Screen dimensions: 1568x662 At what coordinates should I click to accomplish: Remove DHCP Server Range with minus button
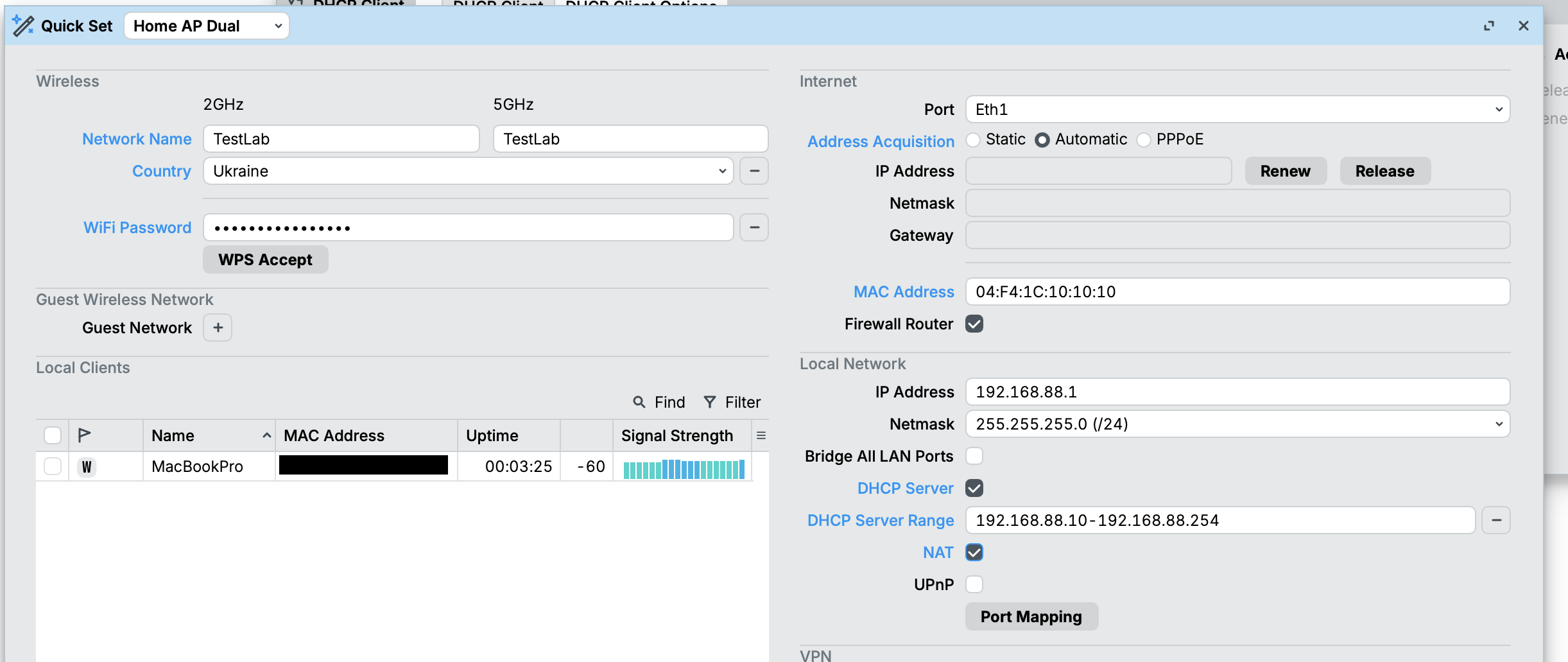tap(1496, 520)
